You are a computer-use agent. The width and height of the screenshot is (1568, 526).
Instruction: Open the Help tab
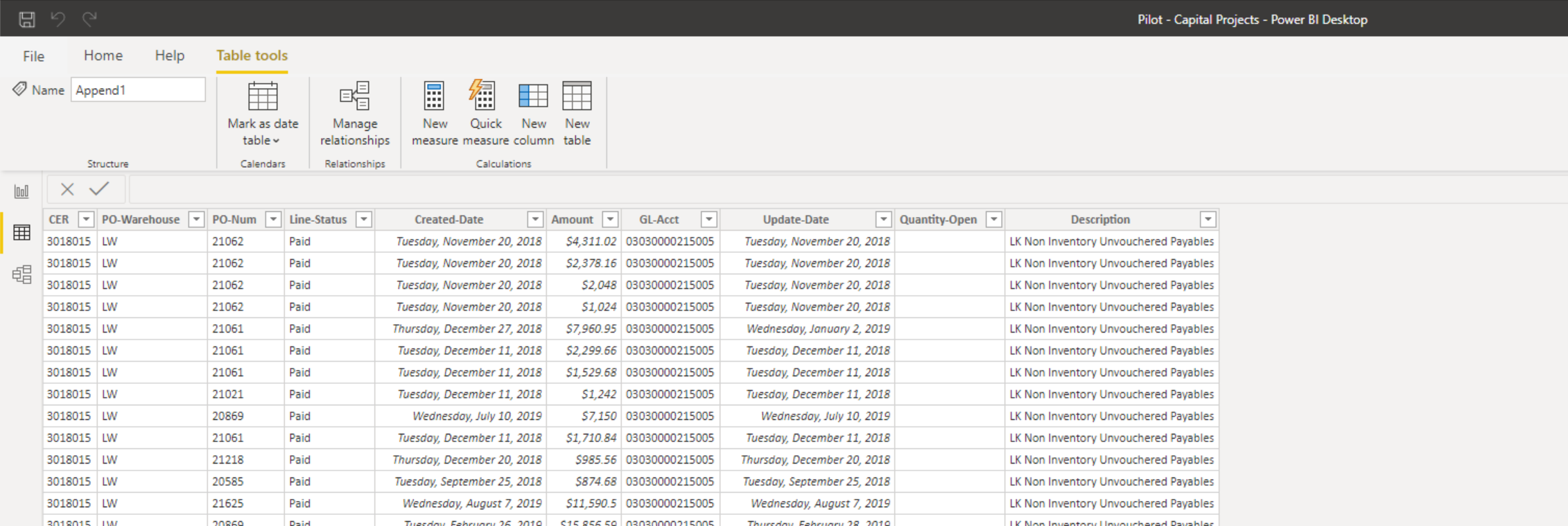[169, 55]
